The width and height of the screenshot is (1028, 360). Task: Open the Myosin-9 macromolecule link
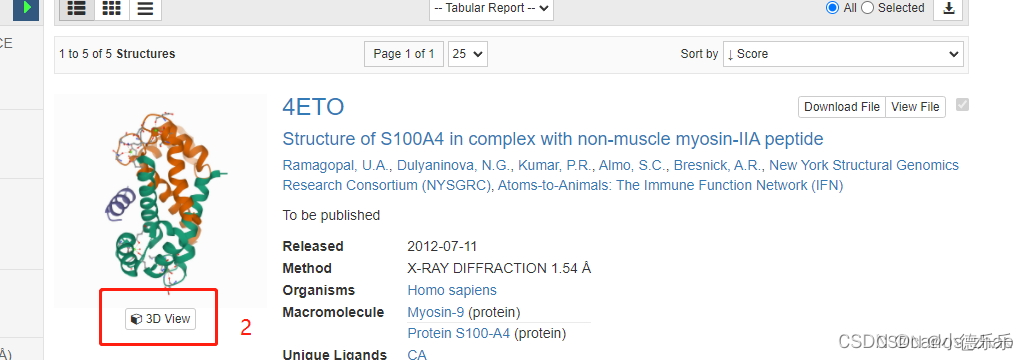(x=436, y=312)
